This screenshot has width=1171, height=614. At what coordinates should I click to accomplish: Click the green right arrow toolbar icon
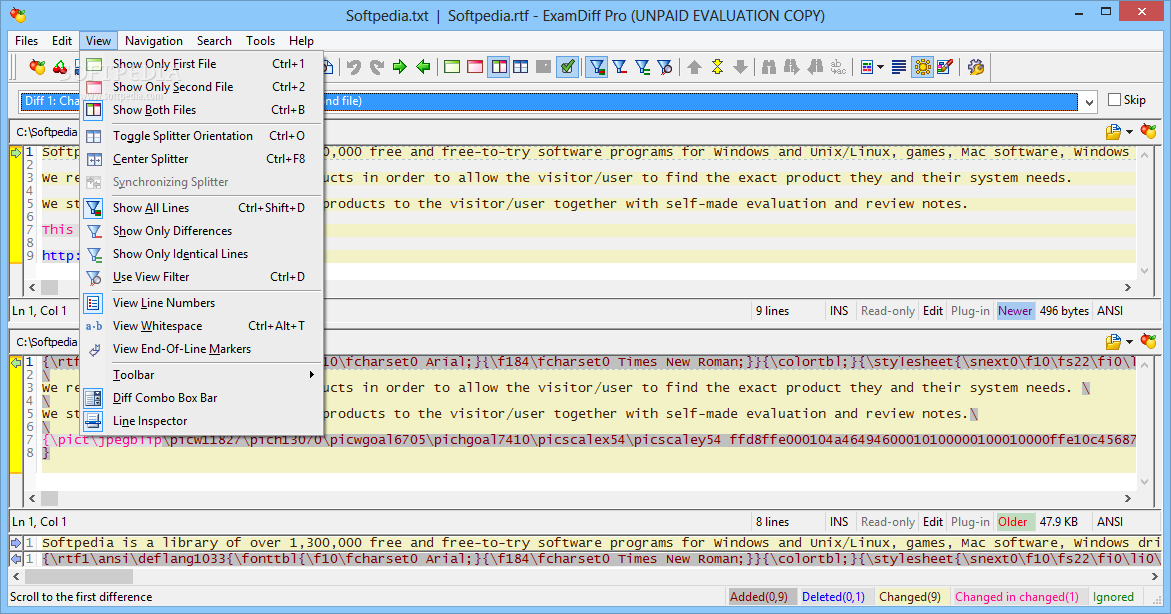point(400,67)
